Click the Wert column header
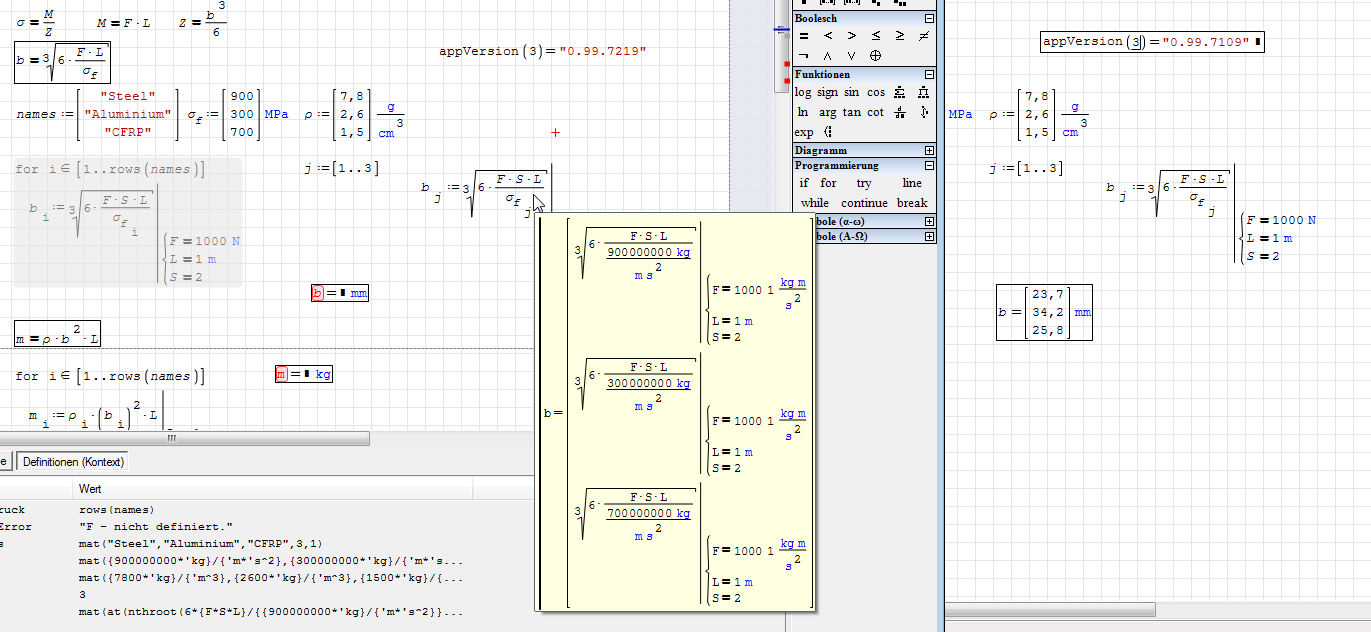This screenshot has height=632, width=1371. tap(90, 489)
